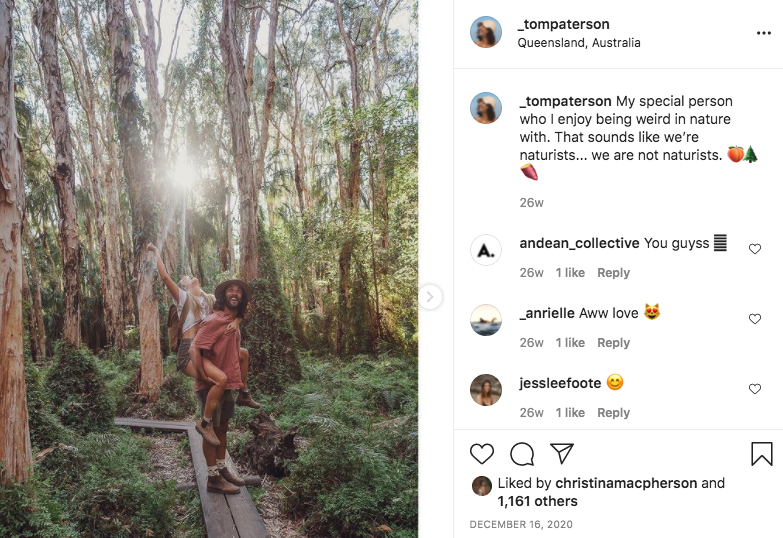Open _anrielle's profile avatar
This screenshot has width=783, height=538.
(486, 319)
